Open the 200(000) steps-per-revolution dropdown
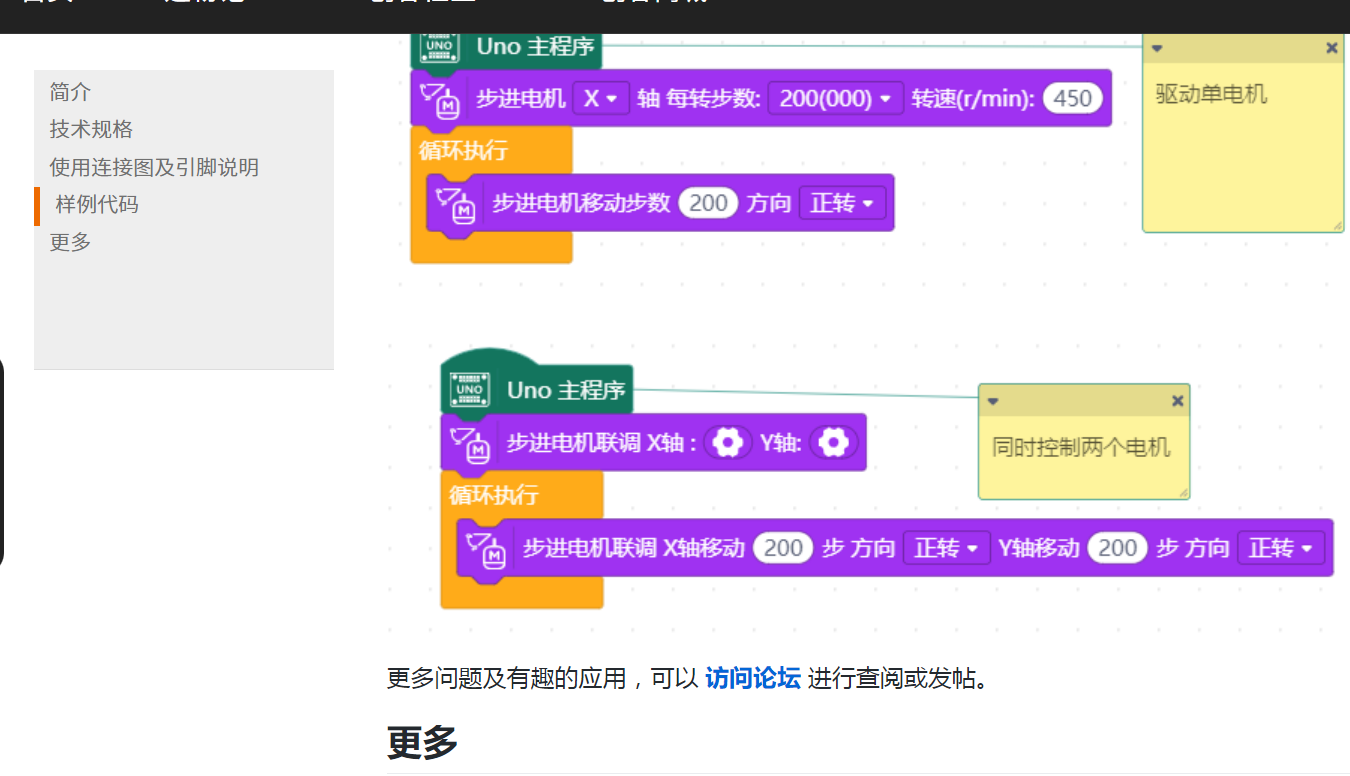The width and height of the screenshot is (1350, 776). tap(836, 98)
